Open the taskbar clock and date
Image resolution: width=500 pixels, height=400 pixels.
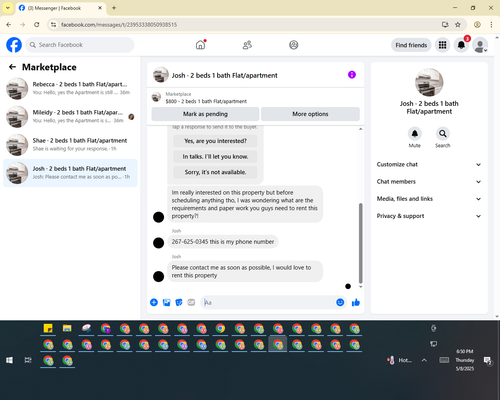click(x=465, y=360)
